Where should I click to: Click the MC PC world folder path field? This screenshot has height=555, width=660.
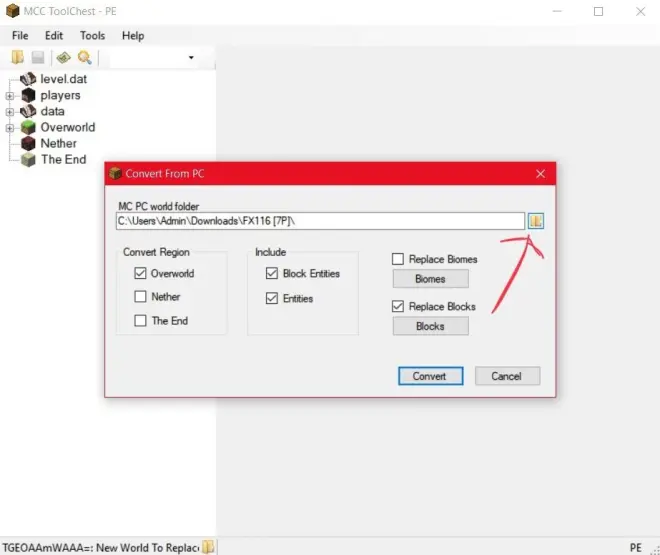click(320, 221)
